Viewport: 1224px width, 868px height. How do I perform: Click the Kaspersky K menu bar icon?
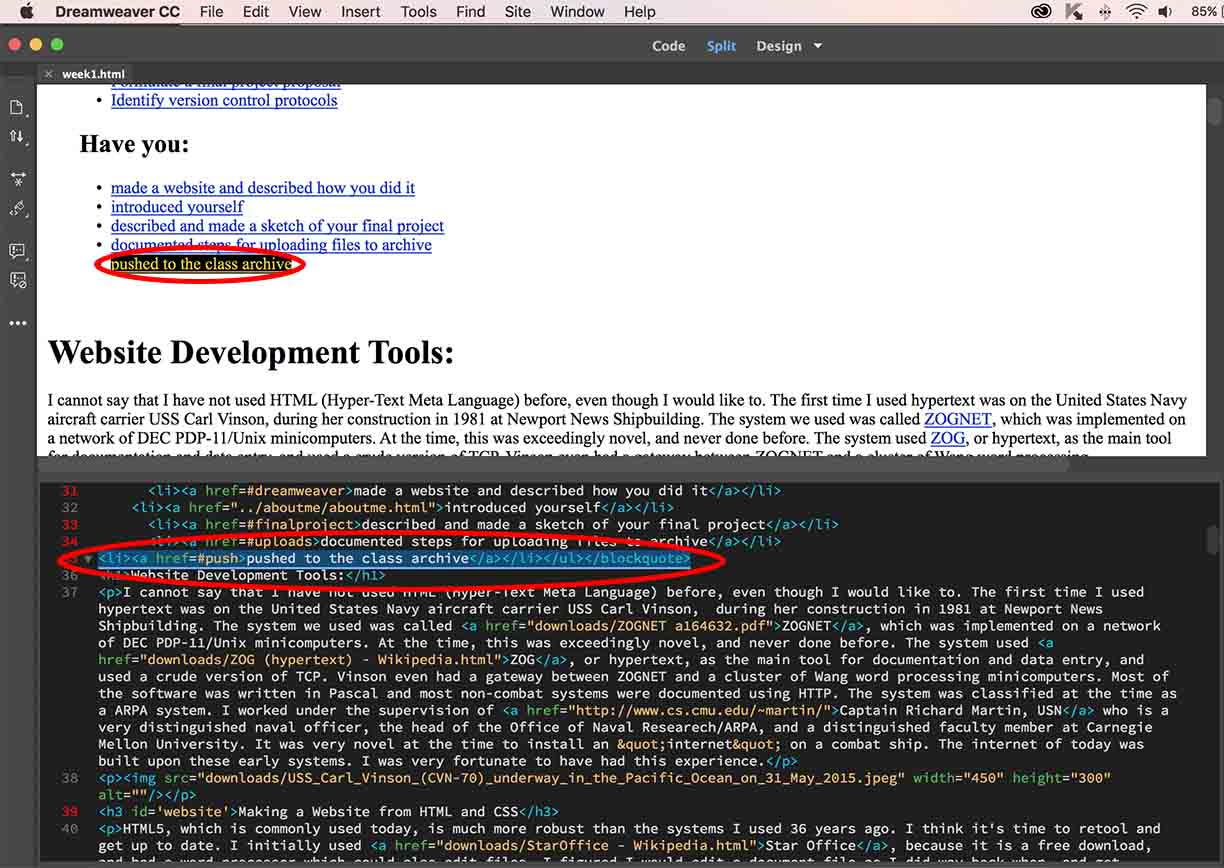(1075, 12)
